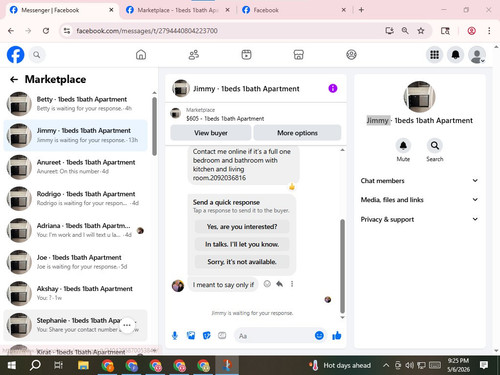
Task: Open File Explorer from taskbar
Action: point(83,365)
